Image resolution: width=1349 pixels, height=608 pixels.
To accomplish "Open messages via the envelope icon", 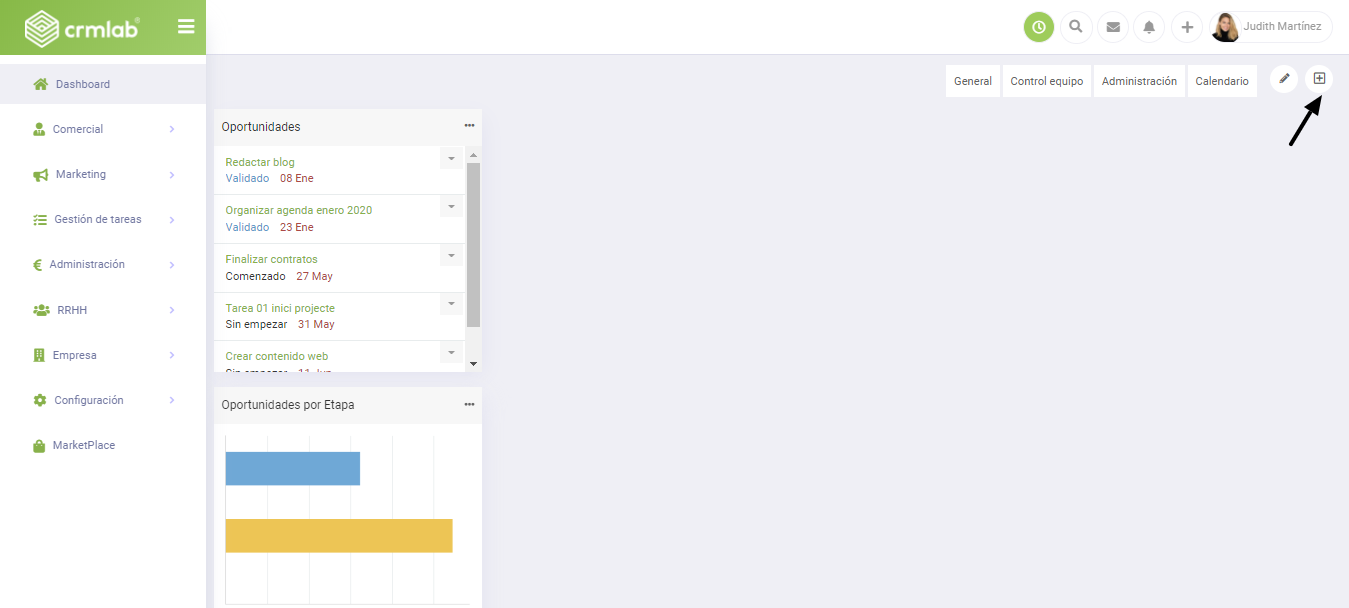I will (x=1113, y=27).
